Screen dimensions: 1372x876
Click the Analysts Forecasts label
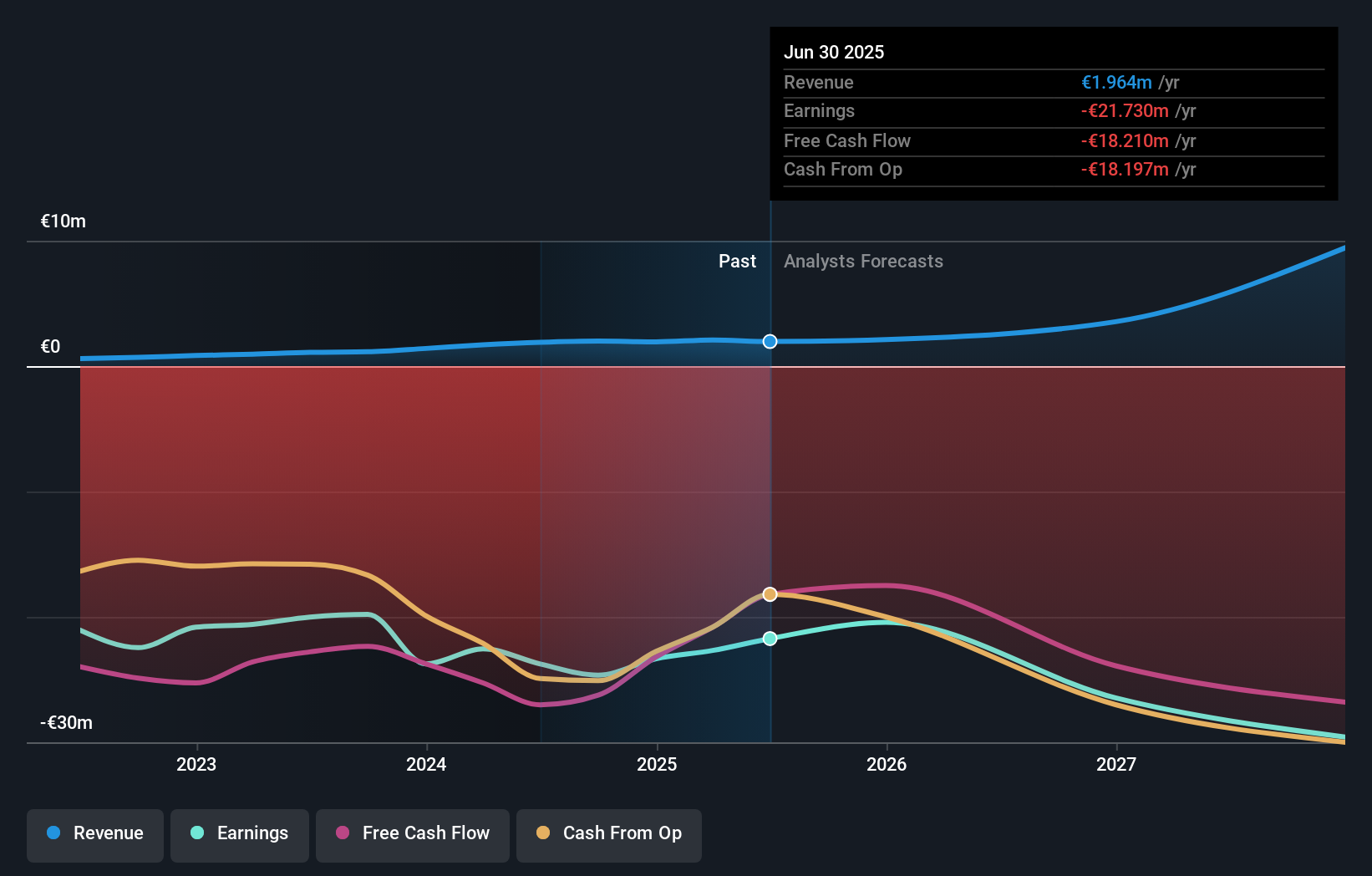[x=863, y=262]
